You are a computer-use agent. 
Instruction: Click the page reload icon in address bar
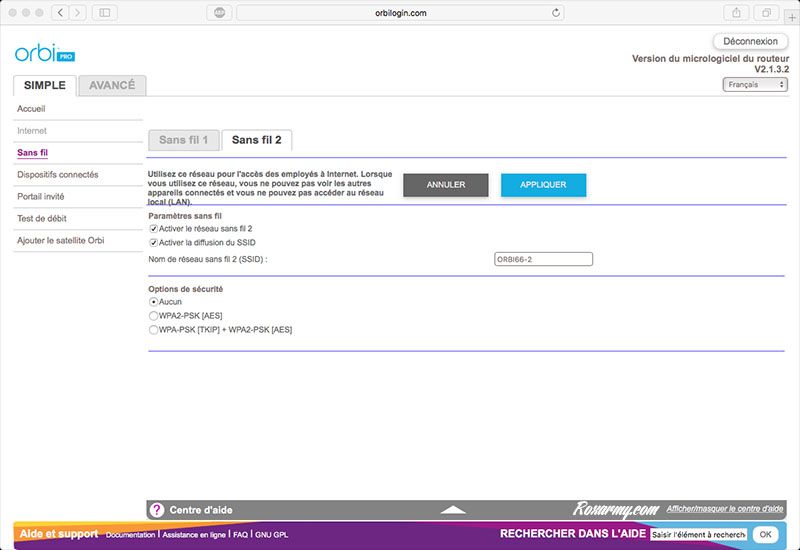(x=557, y=13)
